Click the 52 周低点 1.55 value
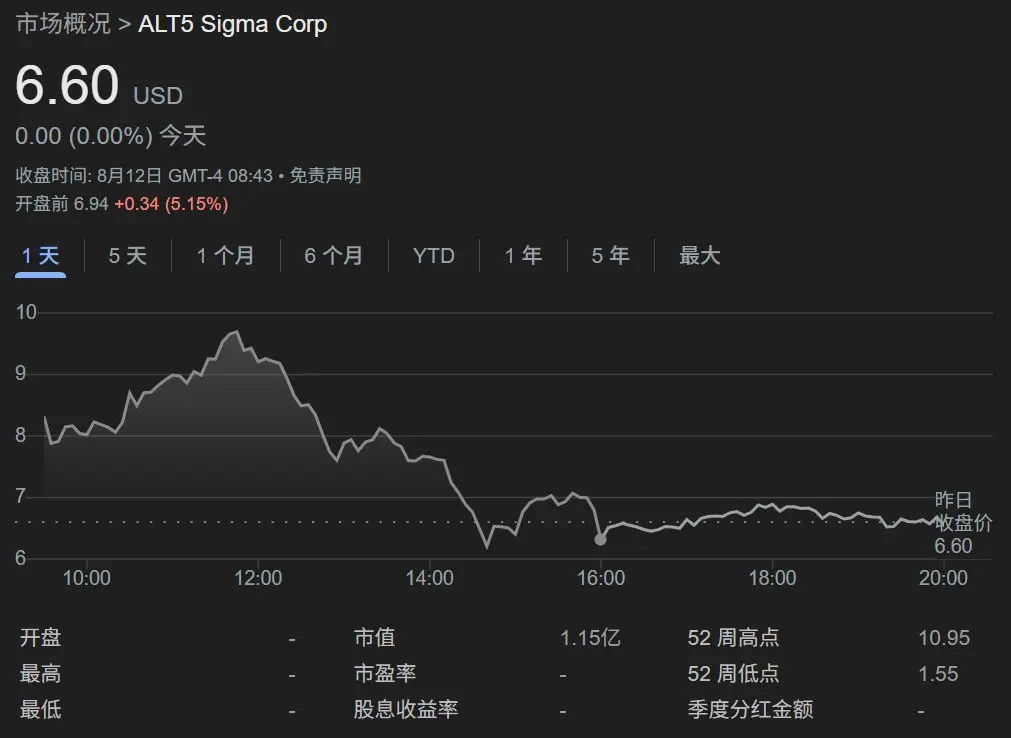This screenshot has height=738, width=1011. (938, 674)
